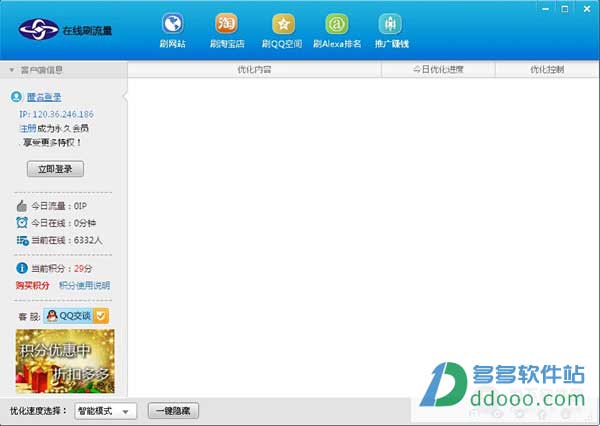Click the 当前在线 : 6332人 text

point(67,240)
